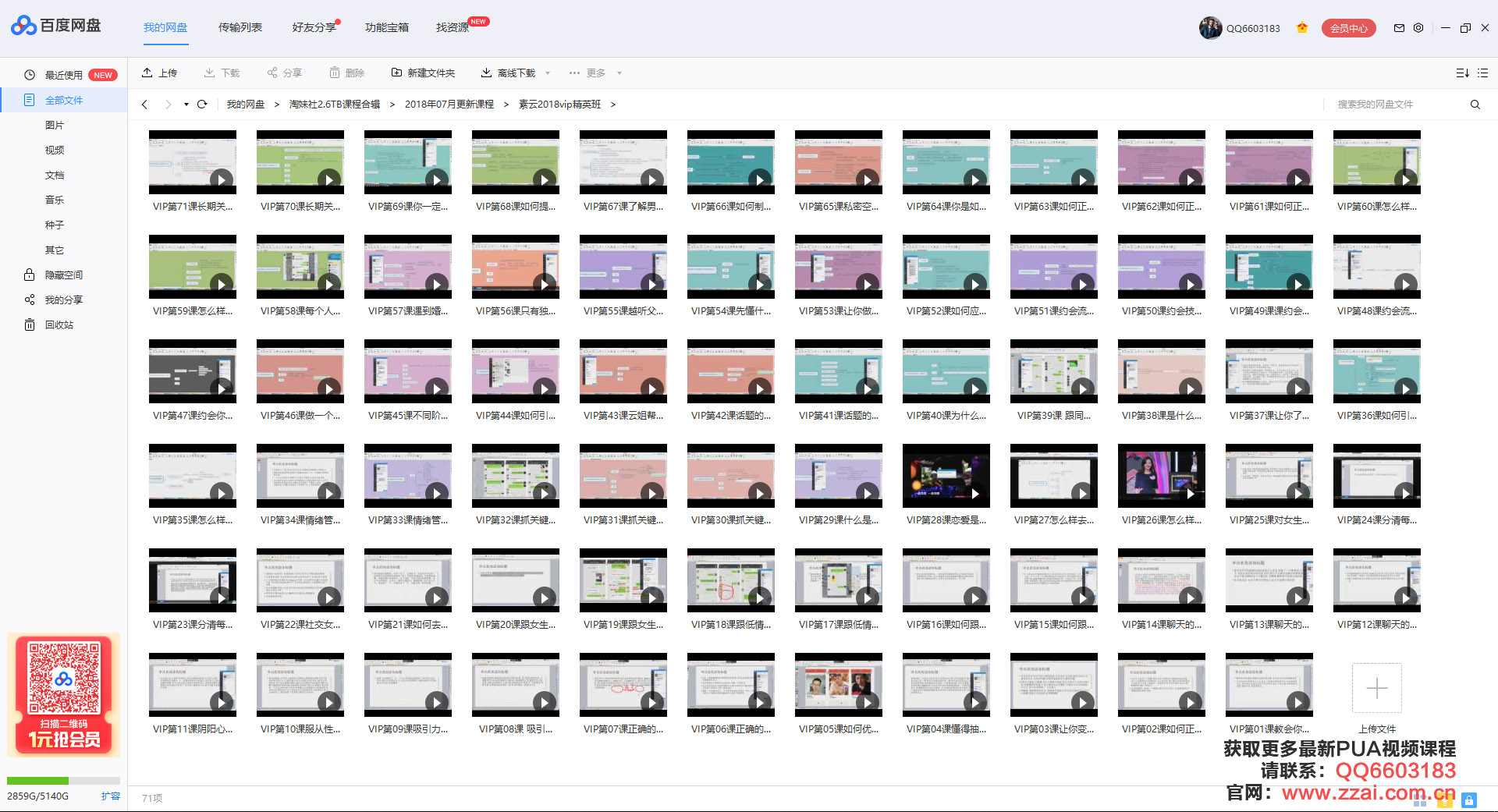Open the VIP第71课 video thumbnail
Screen dimensions: 1498x812
pyautogui.click(x=193, y=162)
